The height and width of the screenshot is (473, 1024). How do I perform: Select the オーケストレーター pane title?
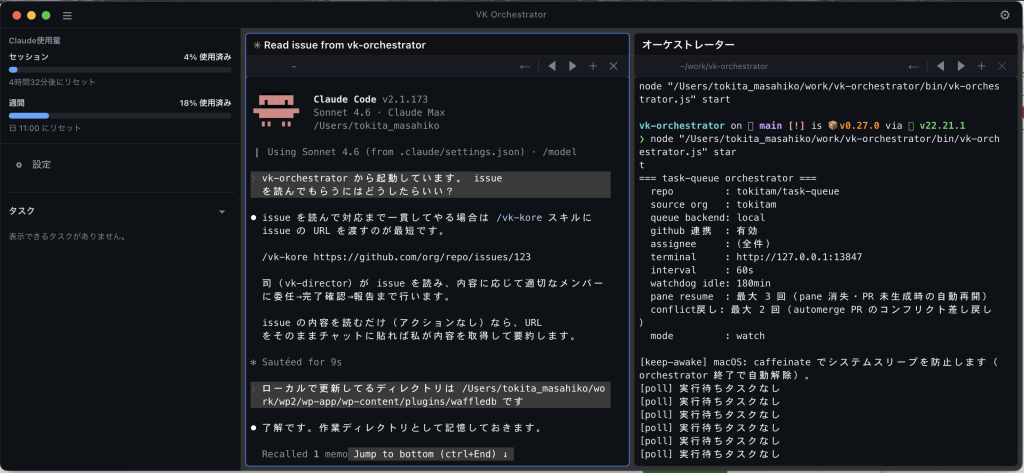pos(688,45)
